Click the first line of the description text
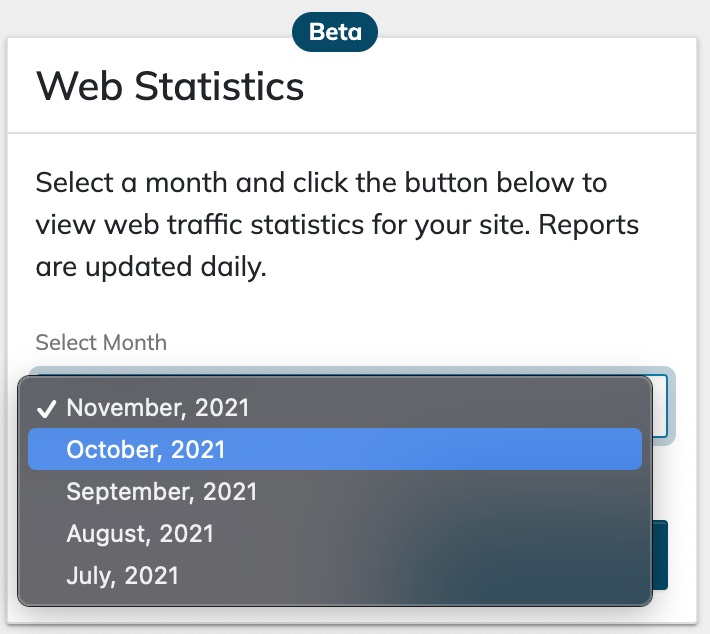 click(321, 185)
